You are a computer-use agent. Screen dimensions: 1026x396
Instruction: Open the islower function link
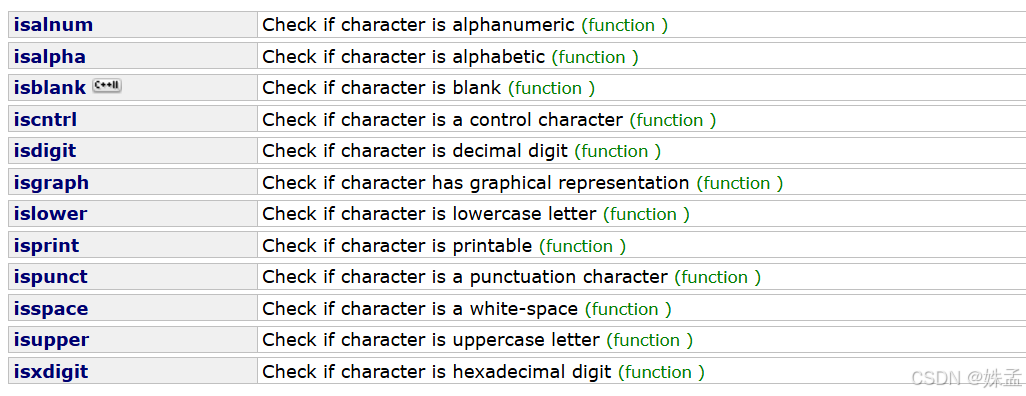pyautogui.click(x=50, y=213)
